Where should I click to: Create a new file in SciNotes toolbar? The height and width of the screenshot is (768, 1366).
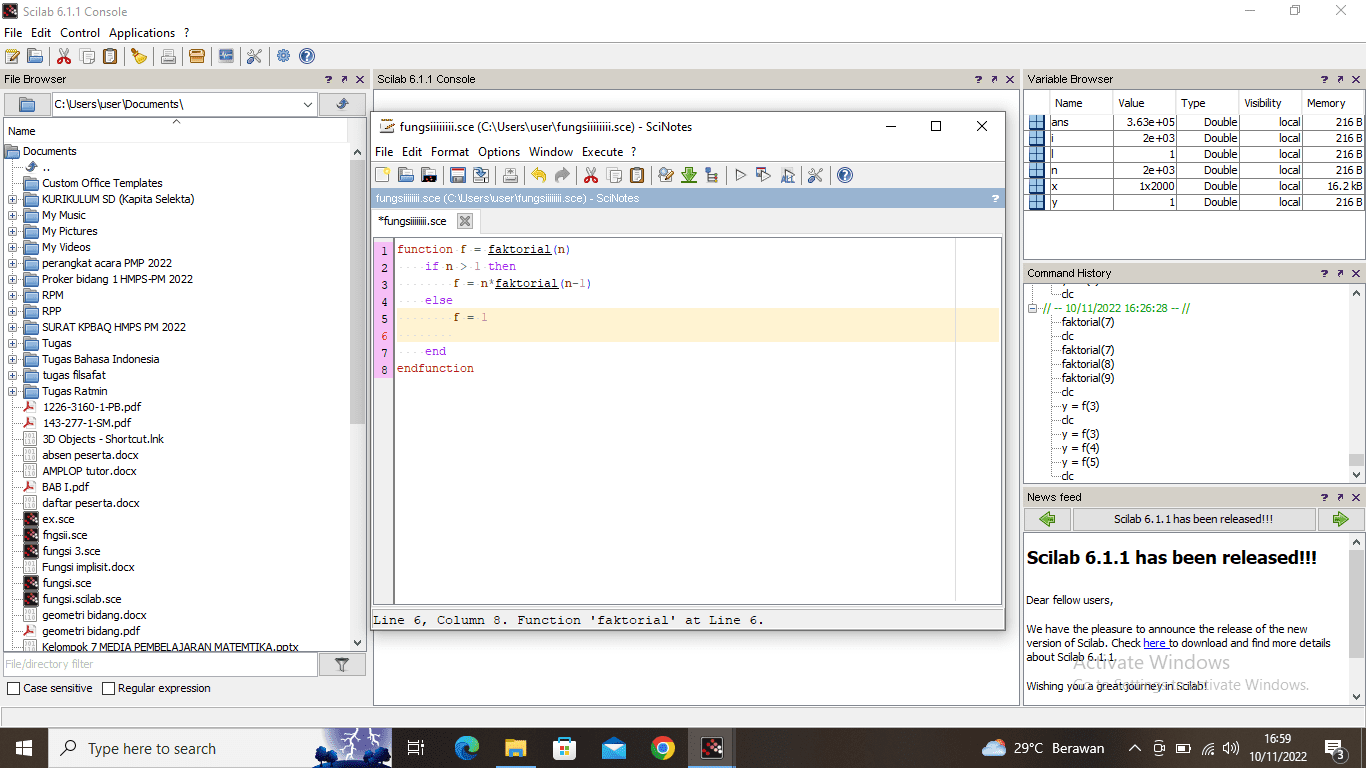[x=383, y=175]
